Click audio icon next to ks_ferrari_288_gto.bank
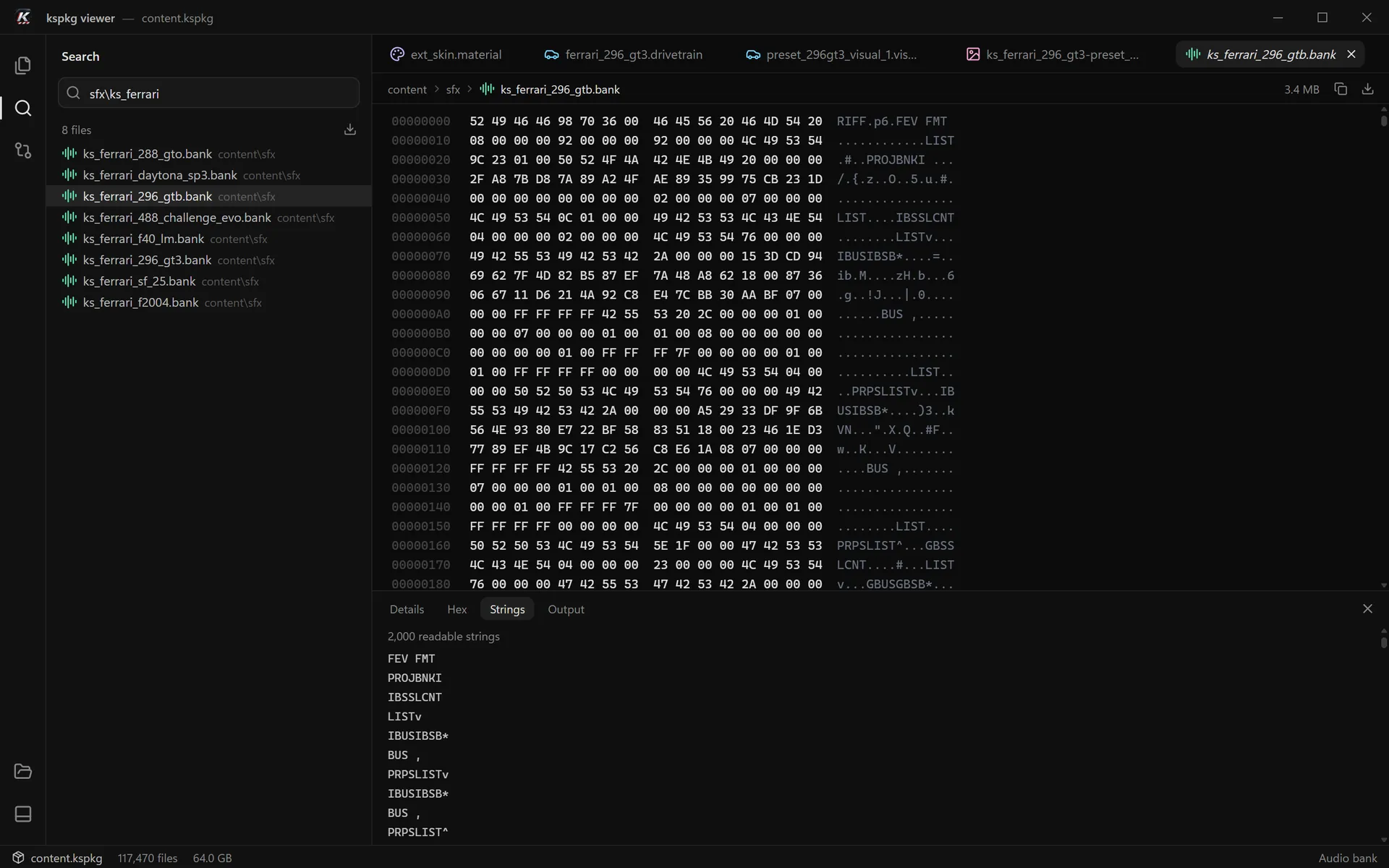The width and height of the screenshot is (1389, 868). click(69, 153)
